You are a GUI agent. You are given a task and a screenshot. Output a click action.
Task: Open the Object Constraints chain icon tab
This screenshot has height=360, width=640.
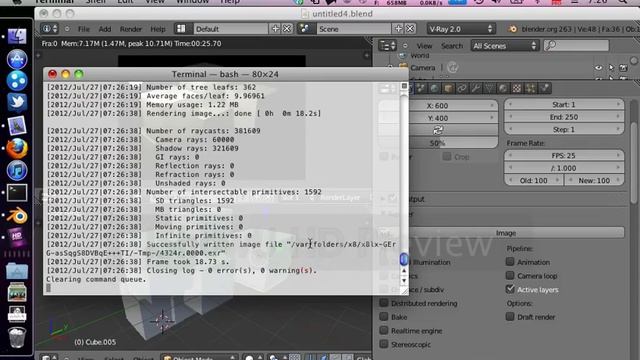pos(462,88)
